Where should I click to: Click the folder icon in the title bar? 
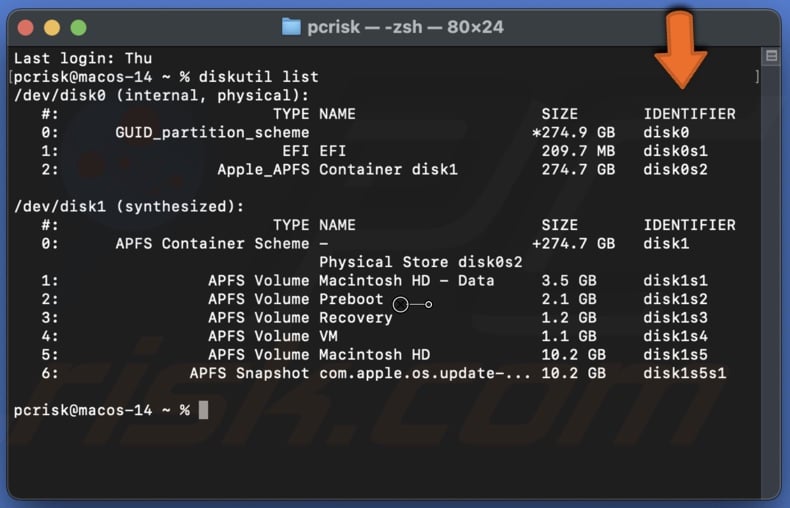pos(291,27)
